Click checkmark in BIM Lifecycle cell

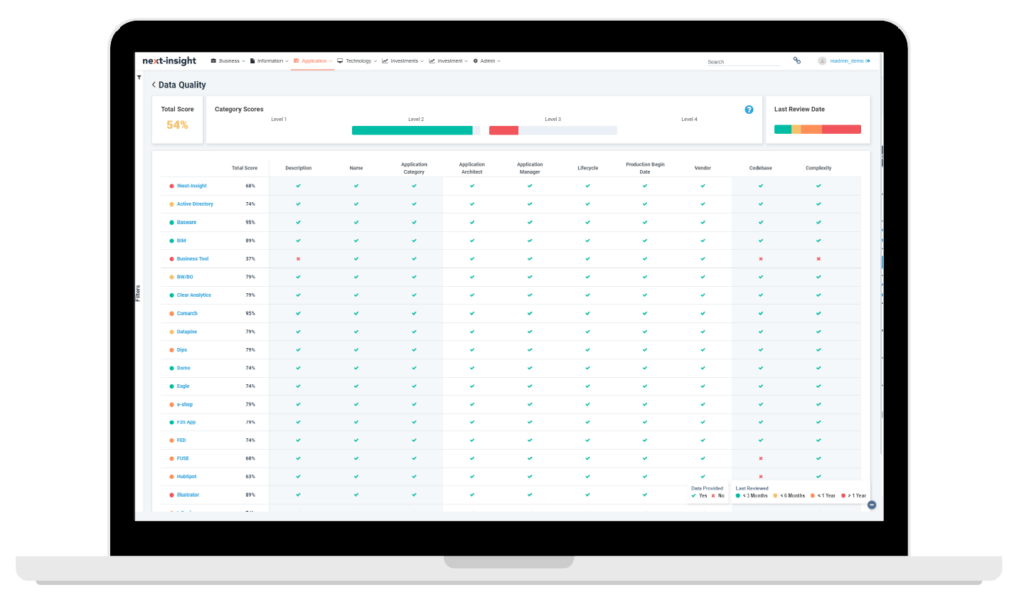point(588,240)
